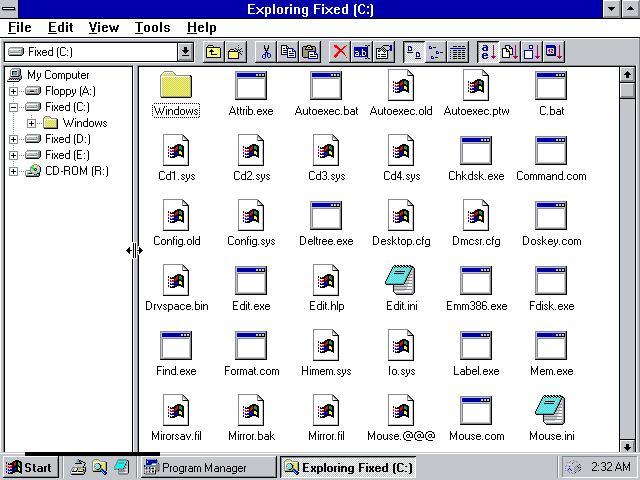Open the Help menu
This screenshot has width=640, height=480.
tap(202, 27)
